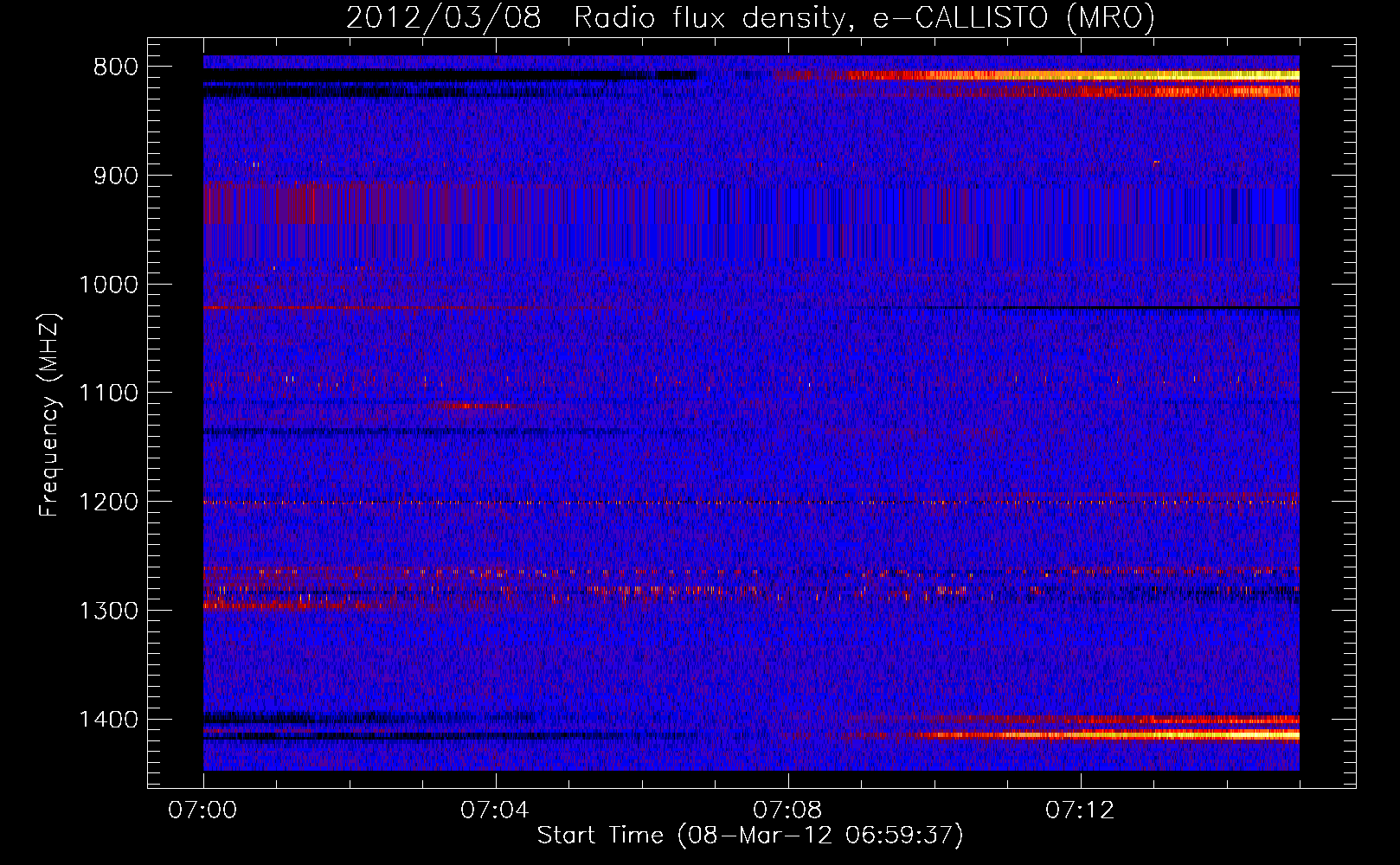Screen dimensions: 1400x865
Task: Click the 1300 frequency tick label
Action: [109, 611]
